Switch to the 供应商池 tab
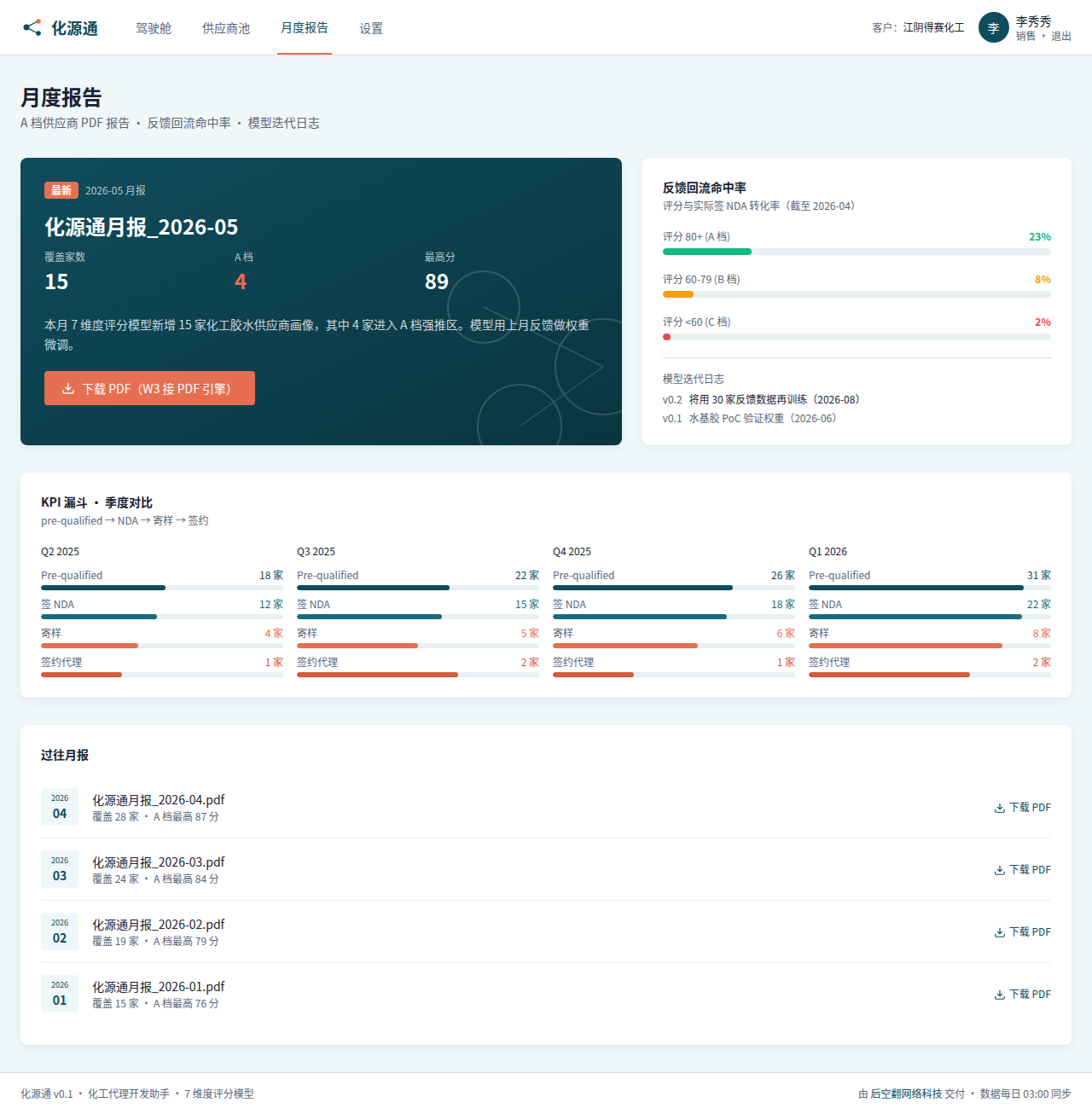Image resolution: width=1092 pixels, height=1114 pixels. (226, 28)
